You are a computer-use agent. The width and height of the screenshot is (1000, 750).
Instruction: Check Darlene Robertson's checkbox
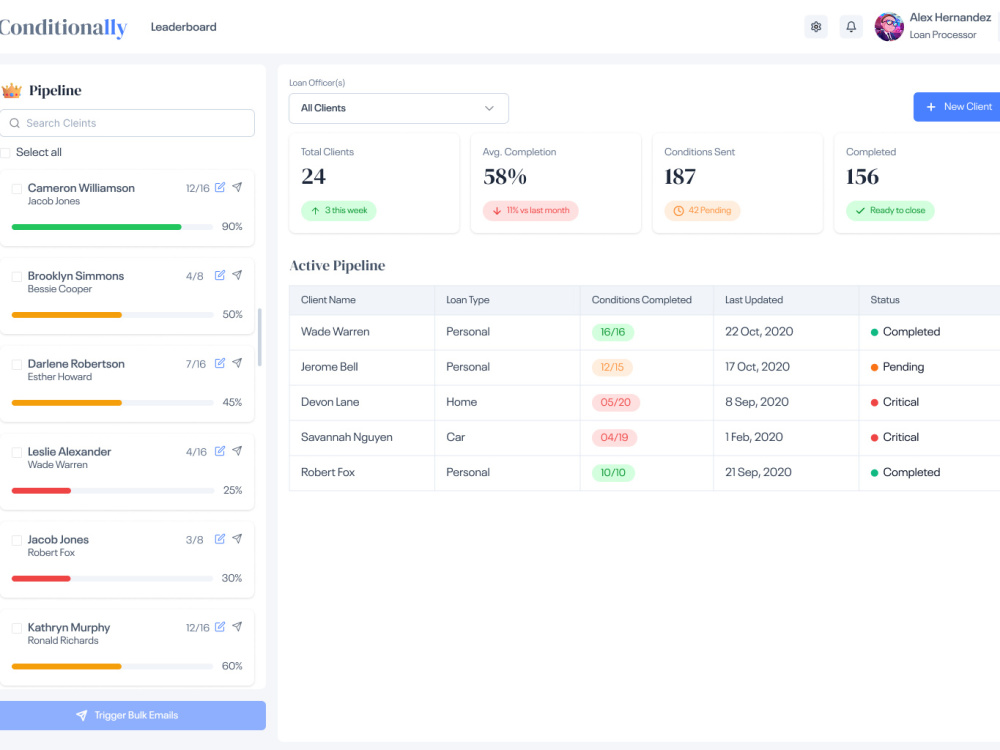(17, 365)
